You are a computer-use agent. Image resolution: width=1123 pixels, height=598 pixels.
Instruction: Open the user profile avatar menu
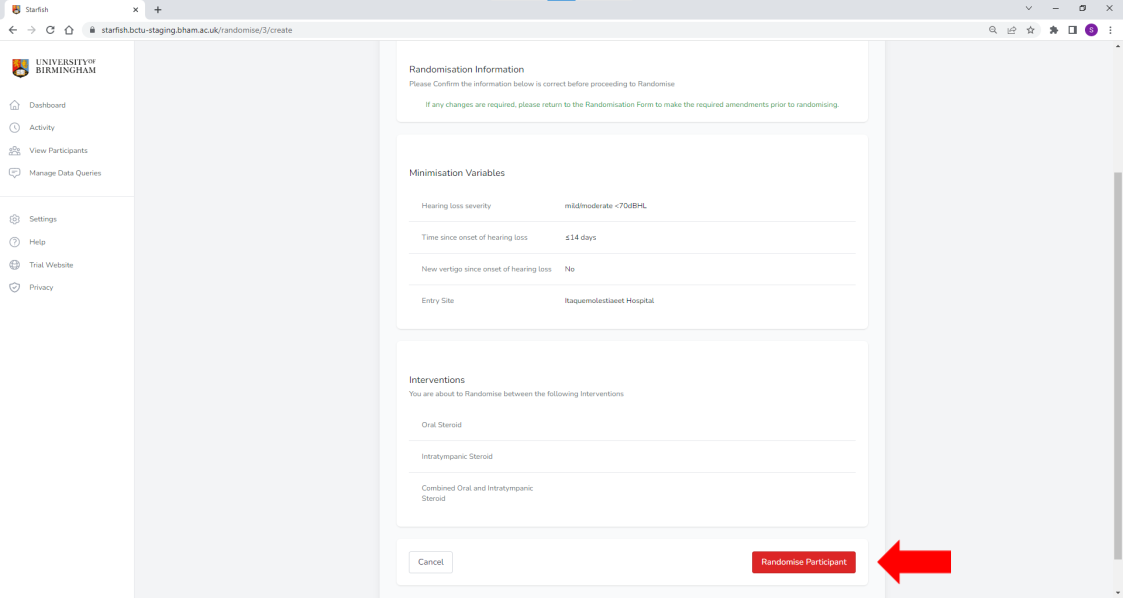[x=1091, y=30]
